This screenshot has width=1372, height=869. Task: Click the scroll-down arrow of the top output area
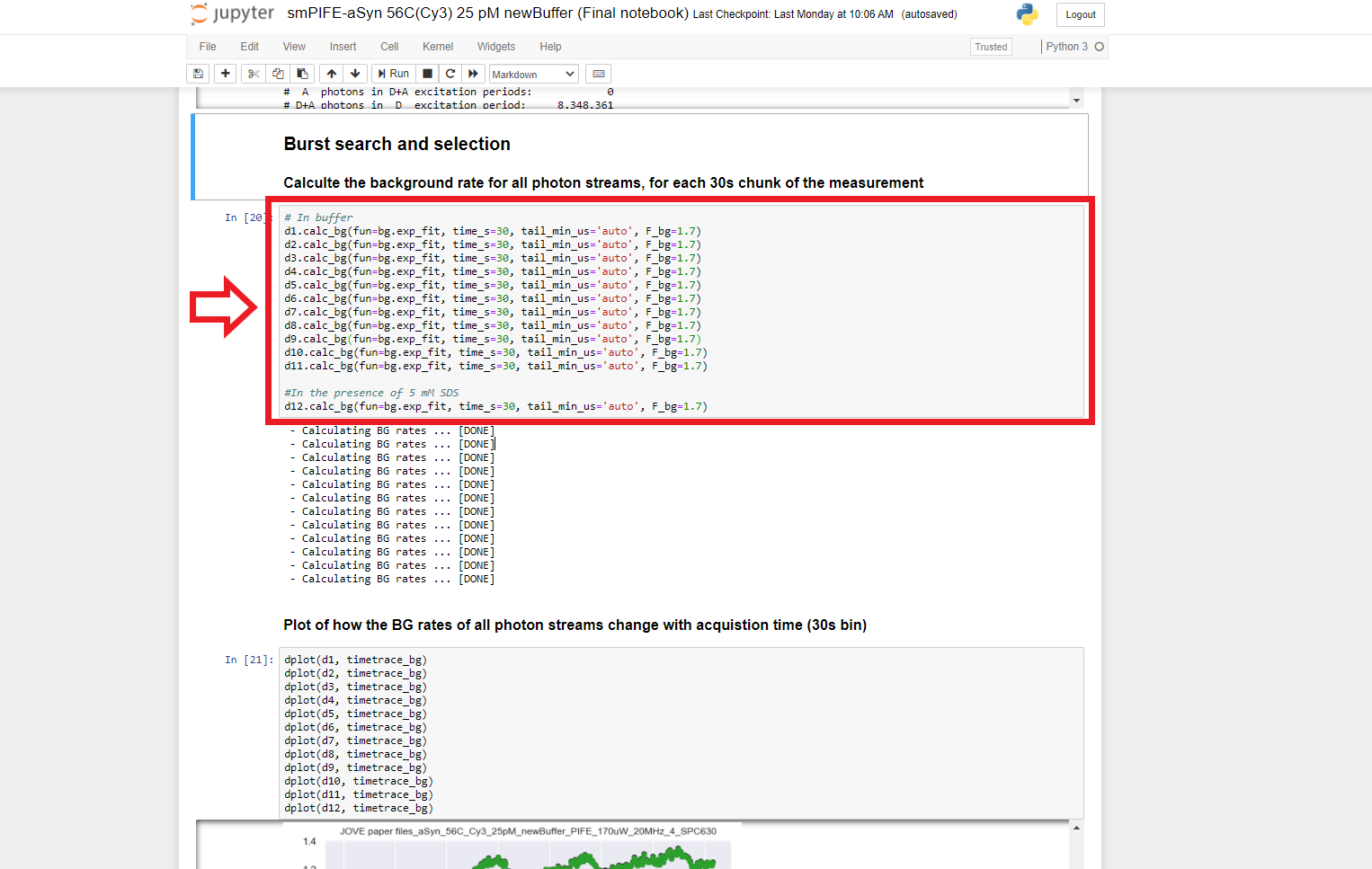pyautogui.click(x=1076, y=101)
